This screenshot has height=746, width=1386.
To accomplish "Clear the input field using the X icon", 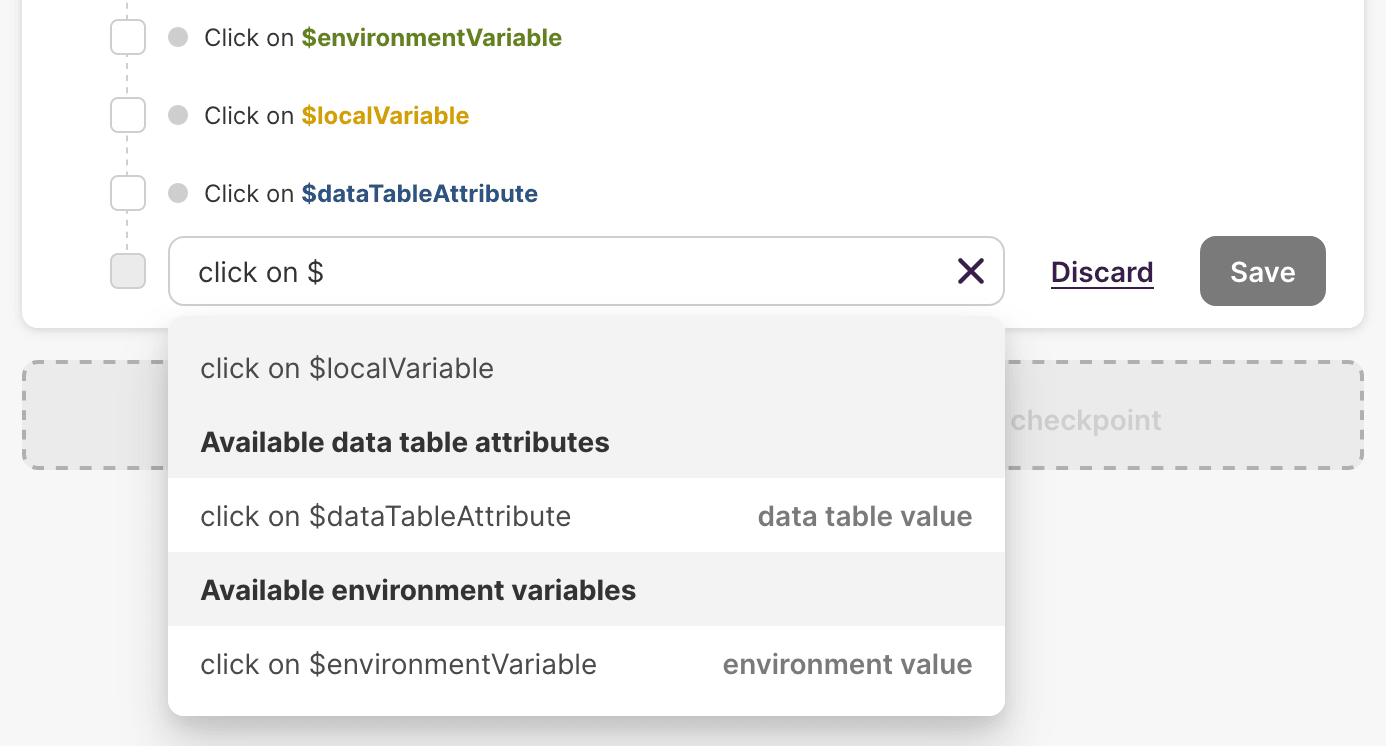I will point(969,271).
